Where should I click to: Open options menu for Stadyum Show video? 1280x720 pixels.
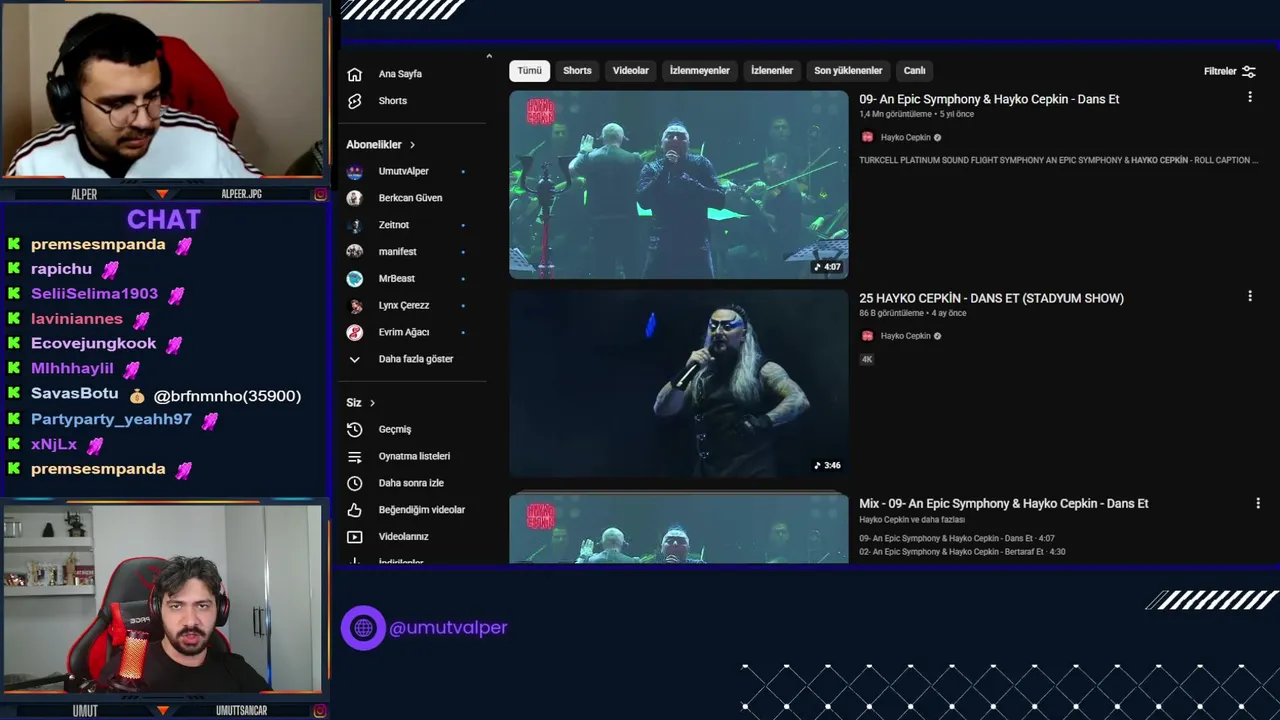[x=1249, y=296]
